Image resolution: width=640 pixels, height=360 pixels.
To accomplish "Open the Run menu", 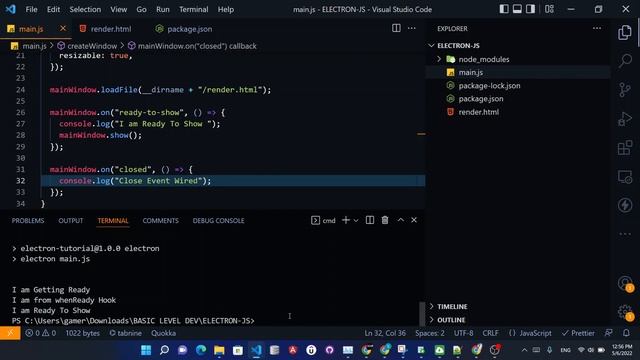I will [162, 9].
